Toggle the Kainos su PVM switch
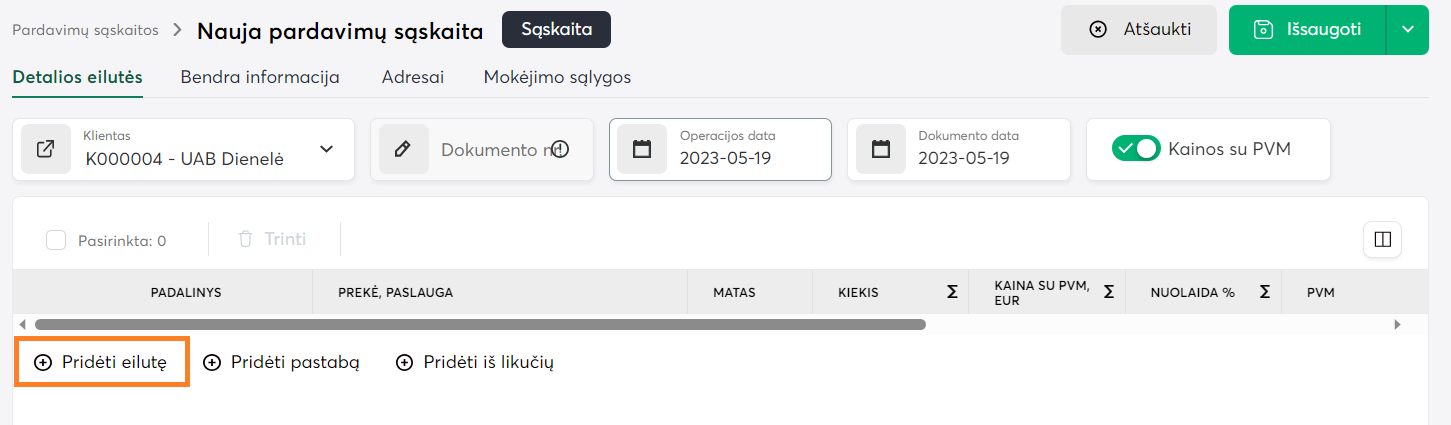1451x425 pixels. pos(1136,149)
